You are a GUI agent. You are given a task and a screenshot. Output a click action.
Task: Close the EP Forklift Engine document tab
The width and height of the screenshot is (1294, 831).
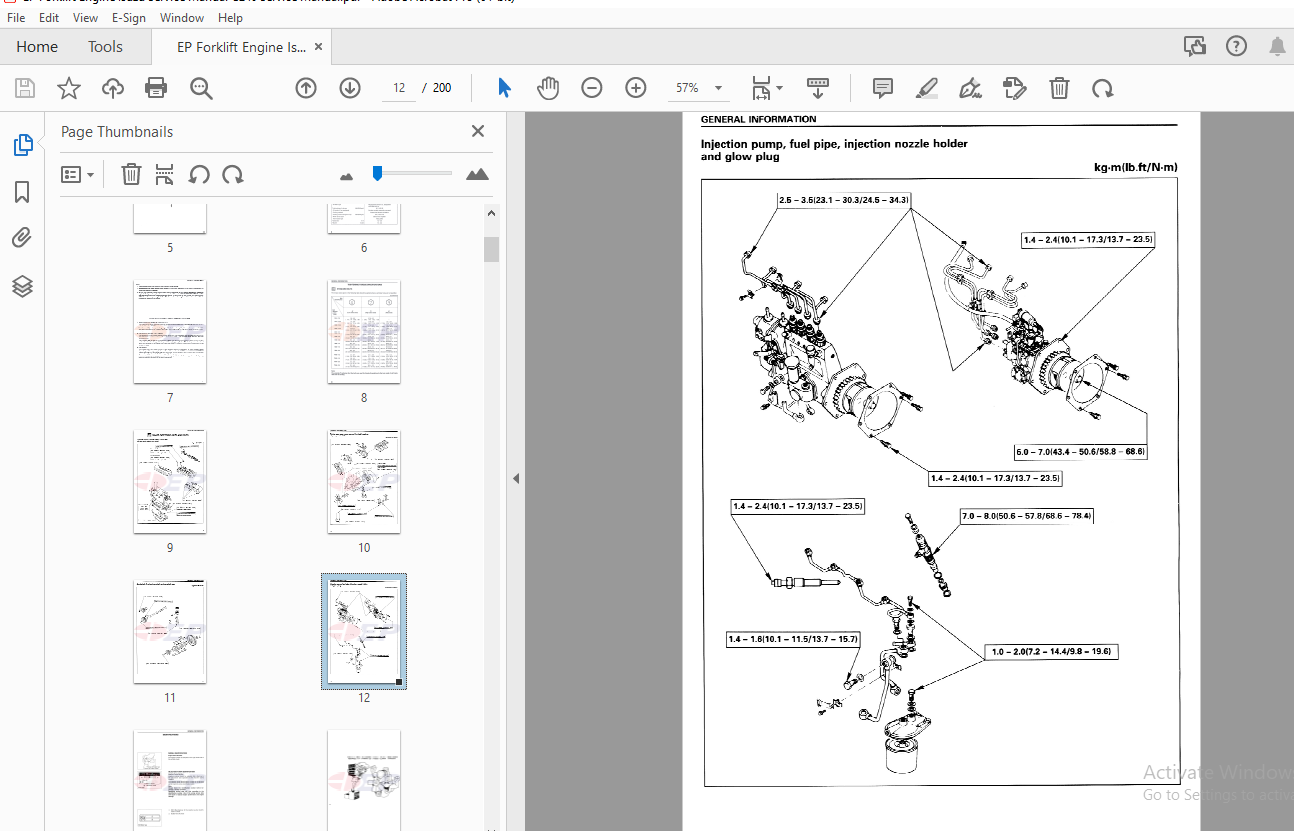pyautogui.click(x=319, y=46)
